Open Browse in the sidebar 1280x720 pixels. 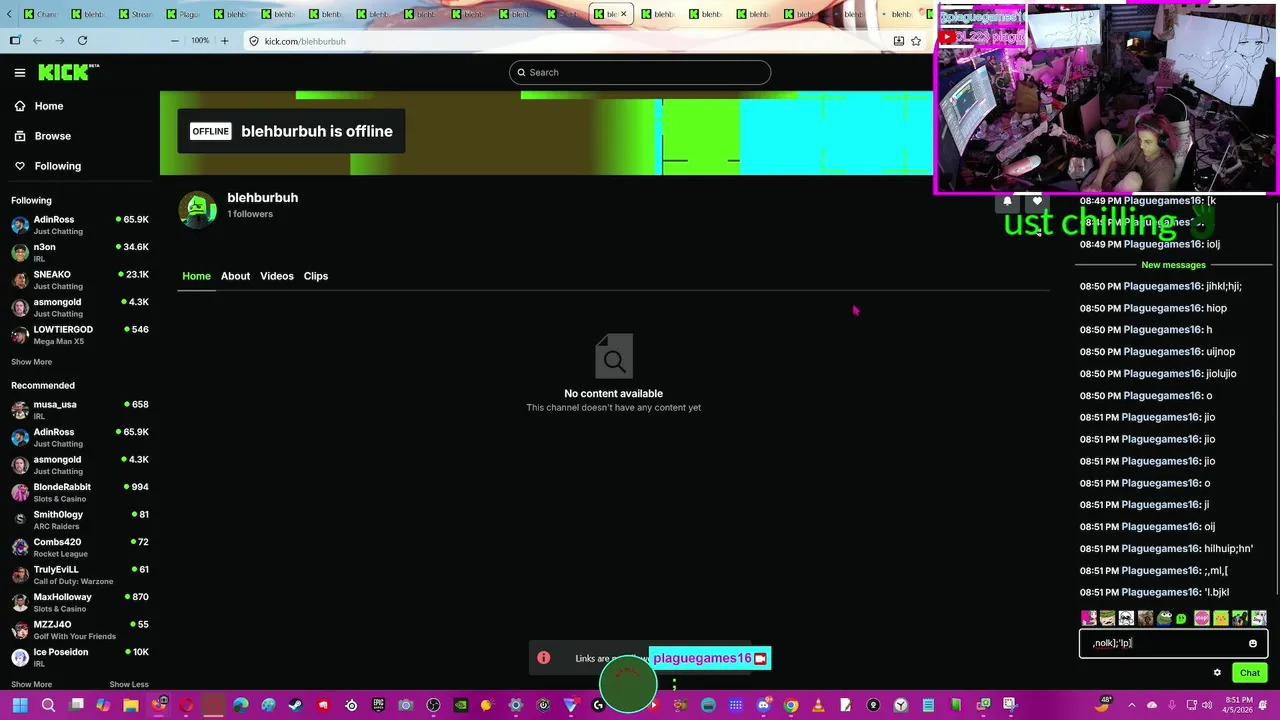(52, 136)
